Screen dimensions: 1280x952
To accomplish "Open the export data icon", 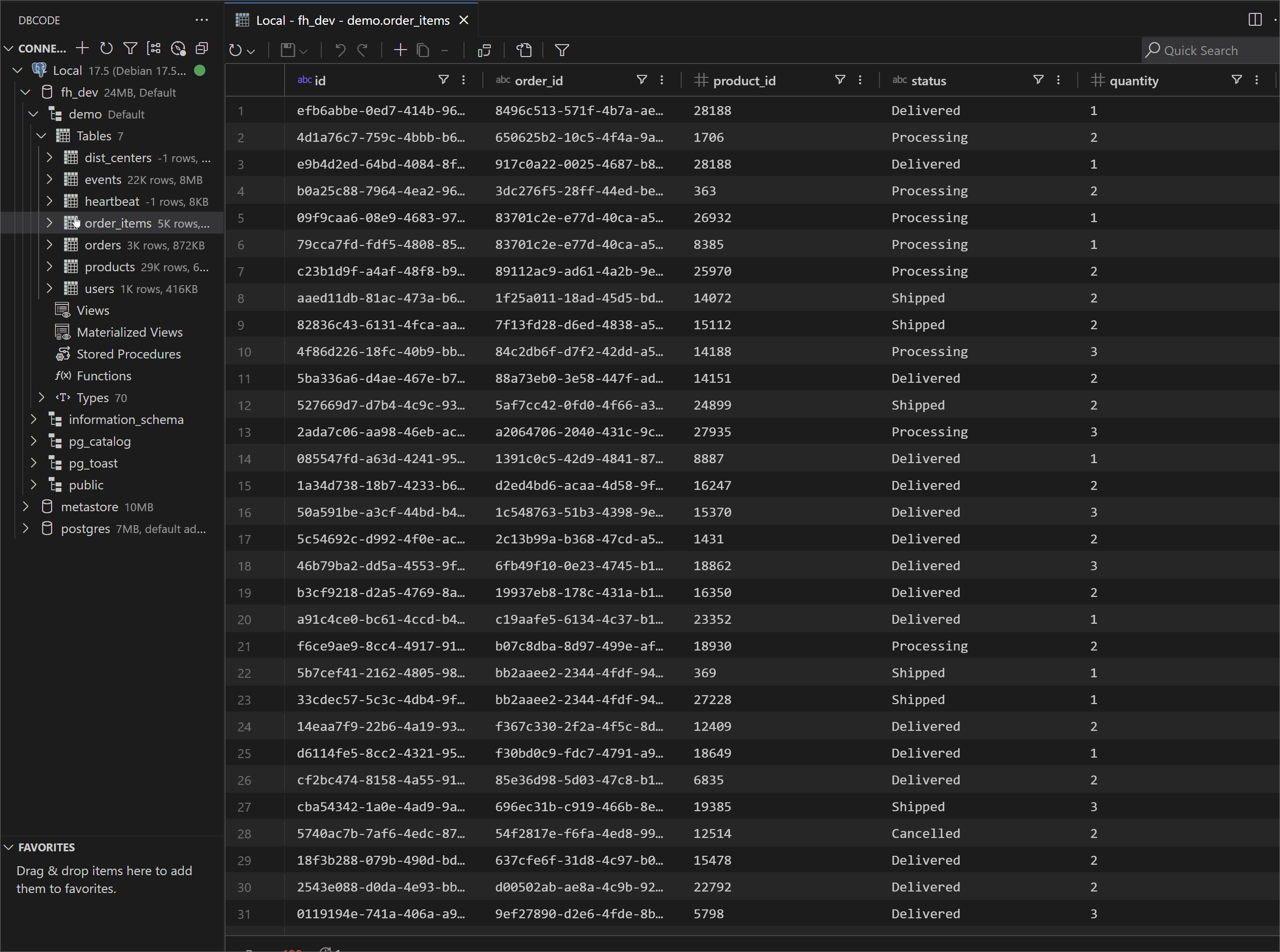I will coord(524,50).
